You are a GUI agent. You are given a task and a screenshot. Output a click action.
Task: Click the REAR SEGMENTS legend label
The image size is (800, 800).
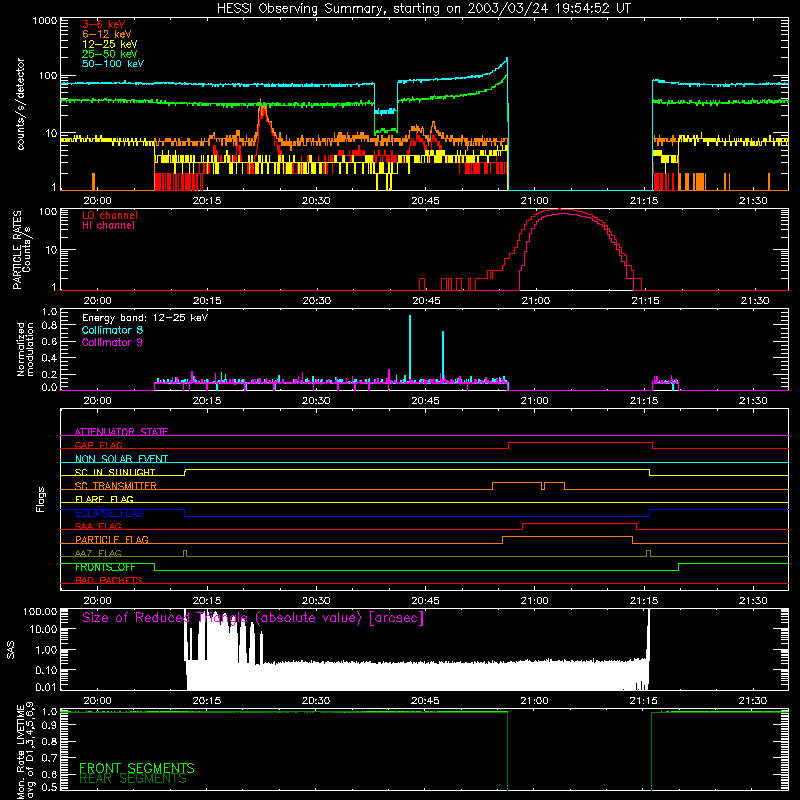tap(133, 779)
